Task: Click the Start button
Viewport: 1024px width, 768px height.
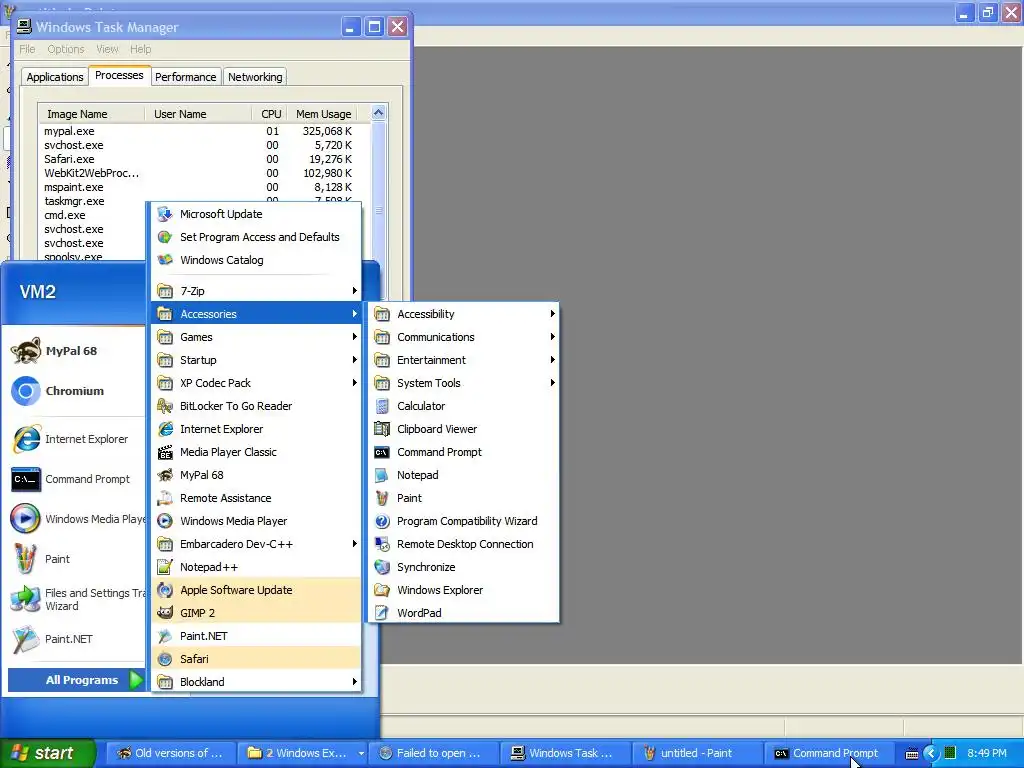Action: 47,753
